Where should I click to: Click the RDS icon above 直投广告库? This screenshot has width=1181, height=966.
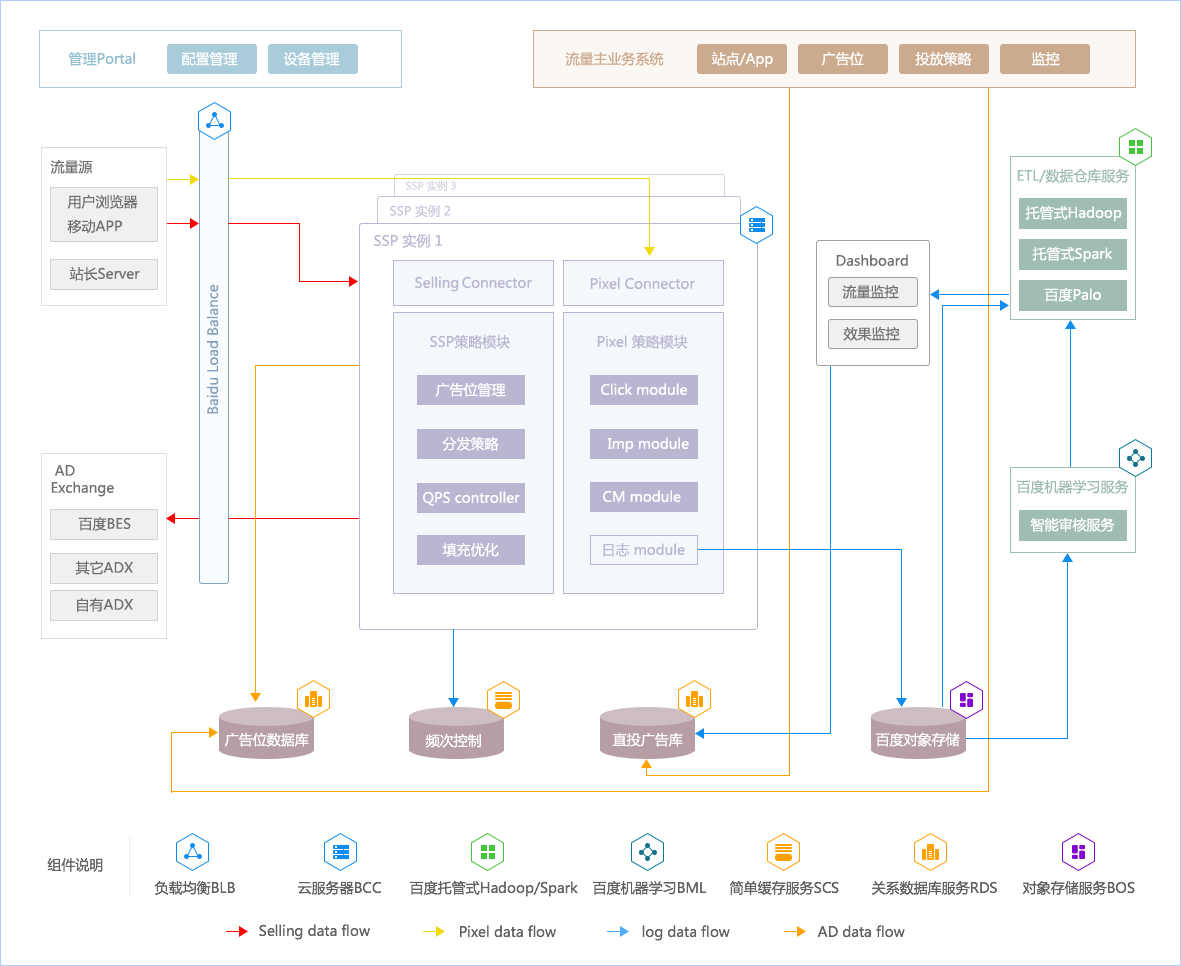[694, 699]
